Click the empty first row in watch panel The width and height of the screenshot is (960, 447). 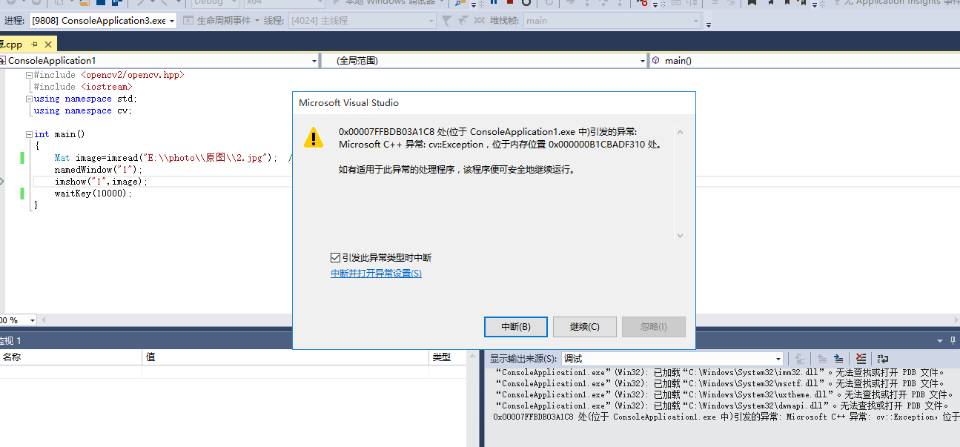[x=234, y=372]
